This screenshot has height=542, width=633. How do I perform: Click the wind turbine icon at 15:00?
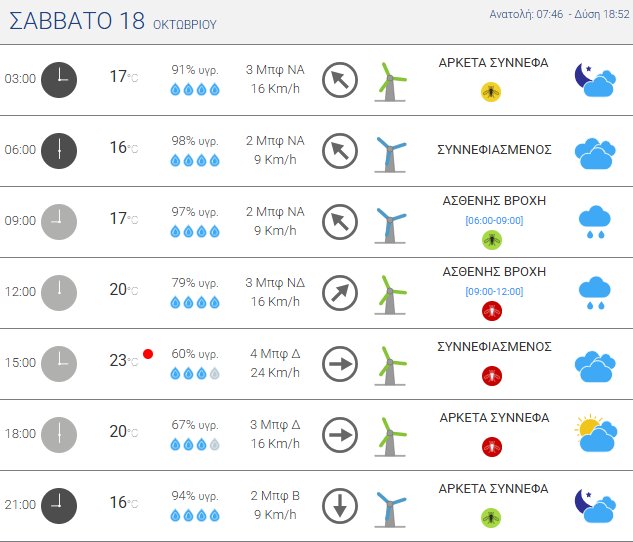pyautogui.click(x=391, y=363)
